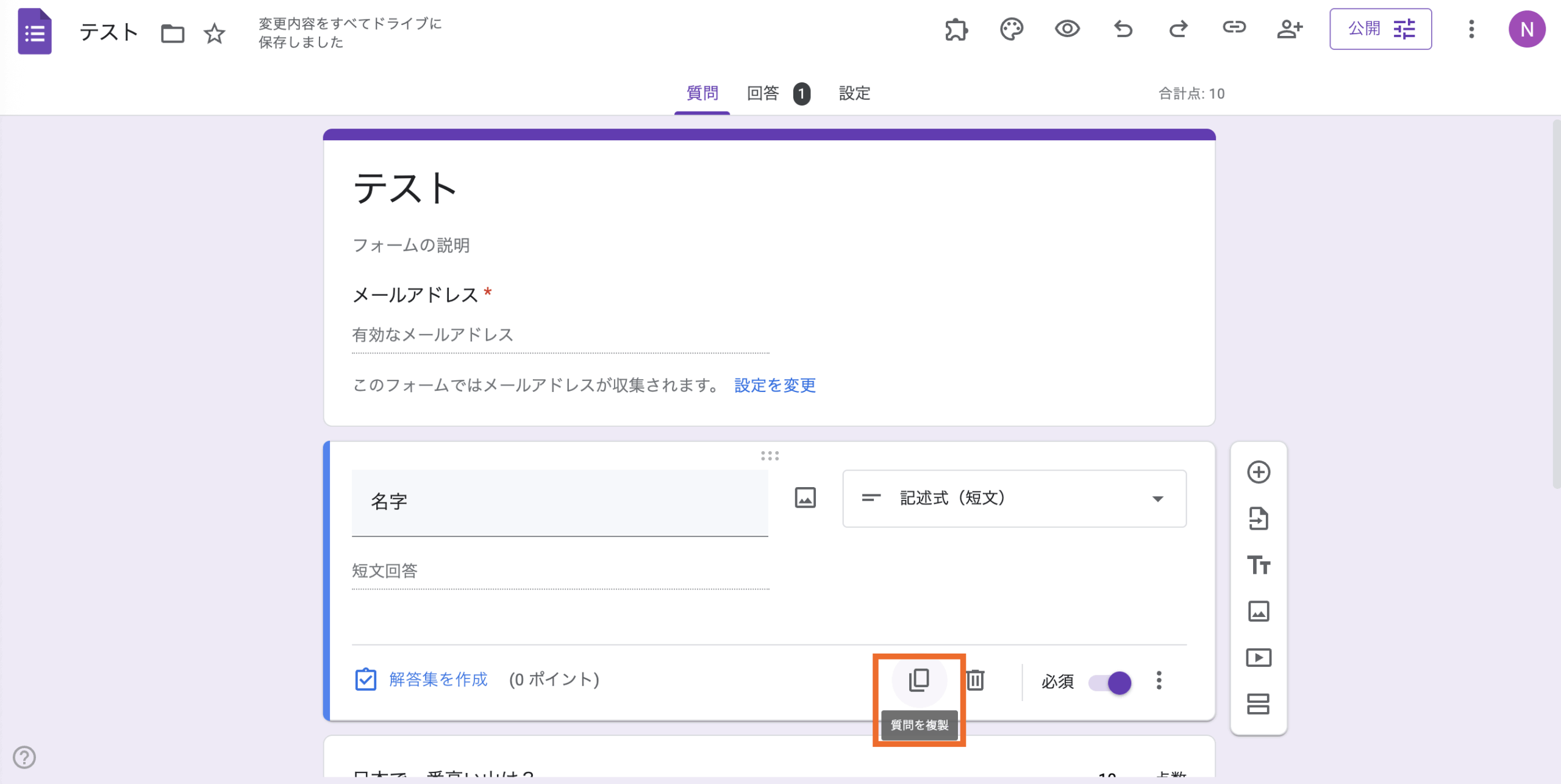Open the top-right overflow menu
Image resolution: width=1561 pixels, height=784 pixels.
[x=1471, y=29]
